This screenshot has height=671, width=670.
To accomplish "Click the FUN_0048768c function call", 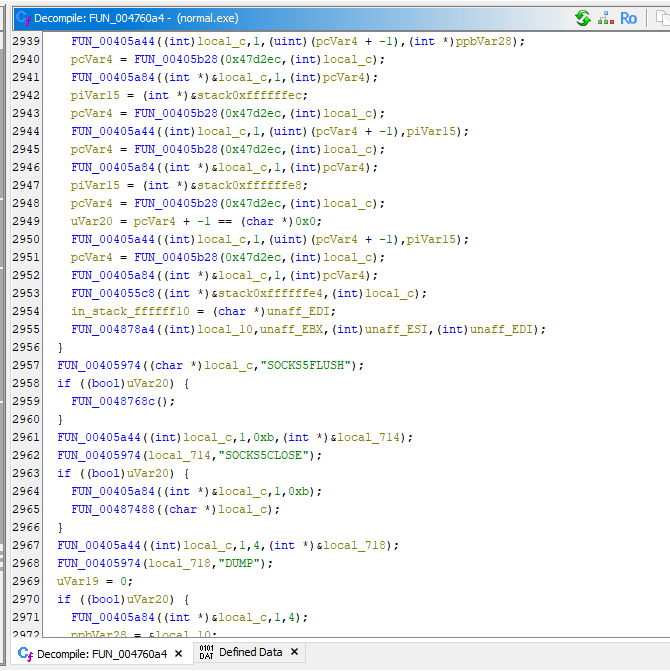I will (x=114, y=401).
